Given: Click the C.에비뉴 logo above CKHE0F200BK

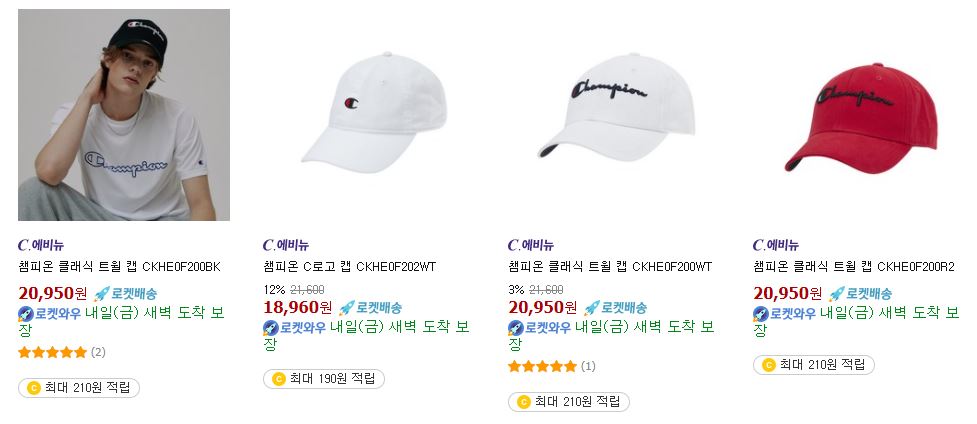Looking at the screenshot, I should point(41,245).
